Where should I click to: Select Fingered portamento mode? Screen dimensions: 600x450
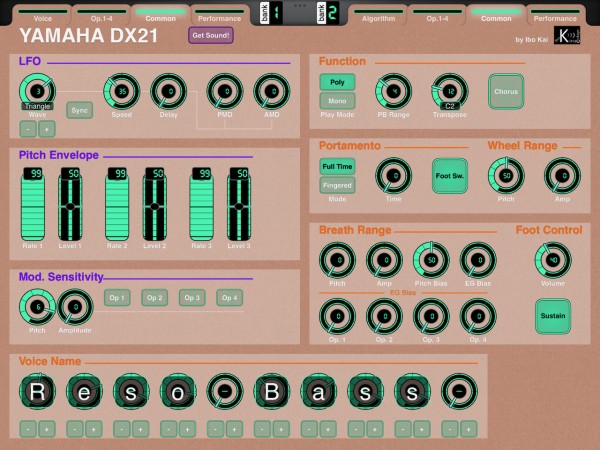337,185
